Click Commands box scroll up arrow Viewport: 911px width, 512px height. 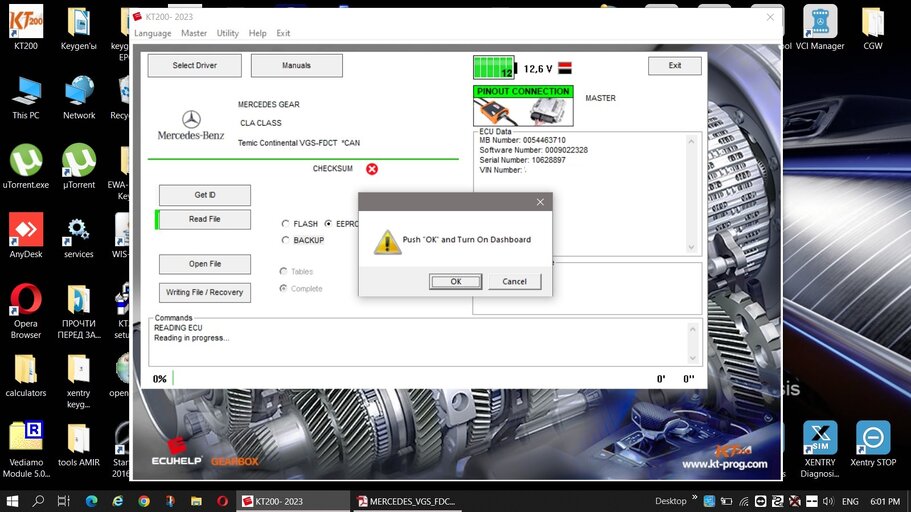click(692, 330)
